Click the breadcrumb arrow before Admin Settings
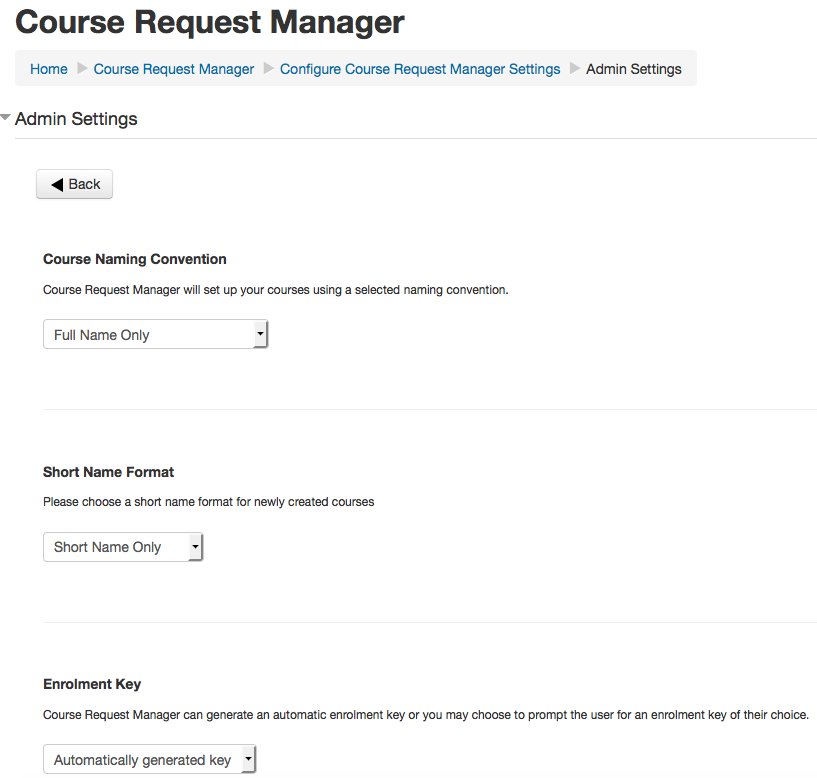This screenshot has width=817, height=778. coord(574,69)
